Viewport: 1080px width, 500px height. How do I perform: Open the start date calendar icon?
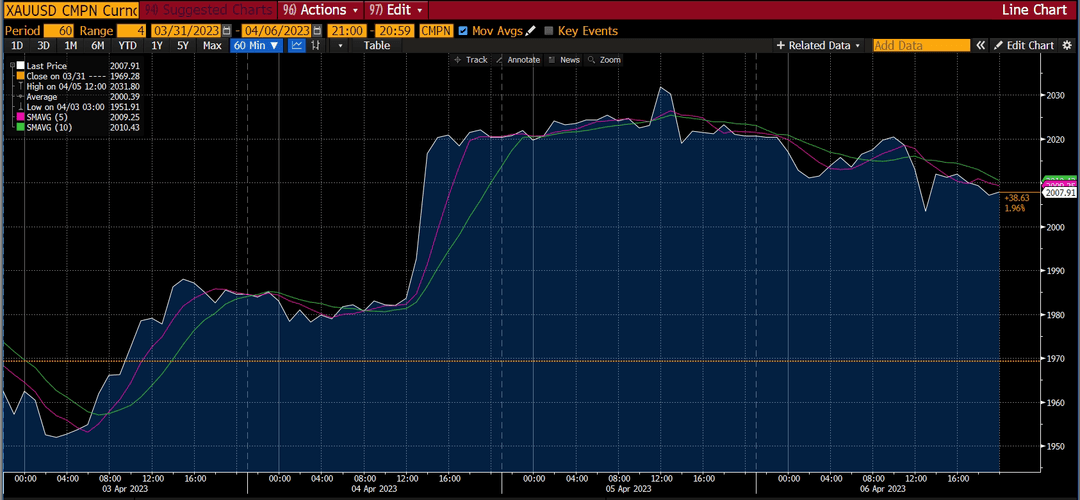coord(227,31)
